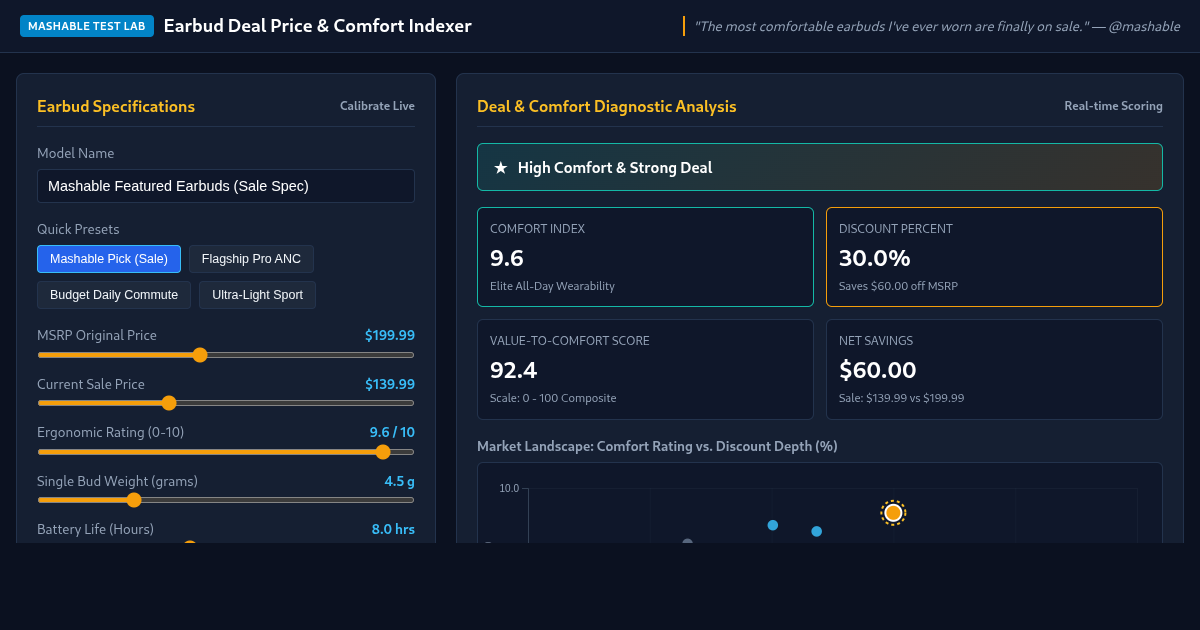Click the High Comfort & Strong Deal banner
The height and width of the screenshot is (630, 1200).
(820, 167)
